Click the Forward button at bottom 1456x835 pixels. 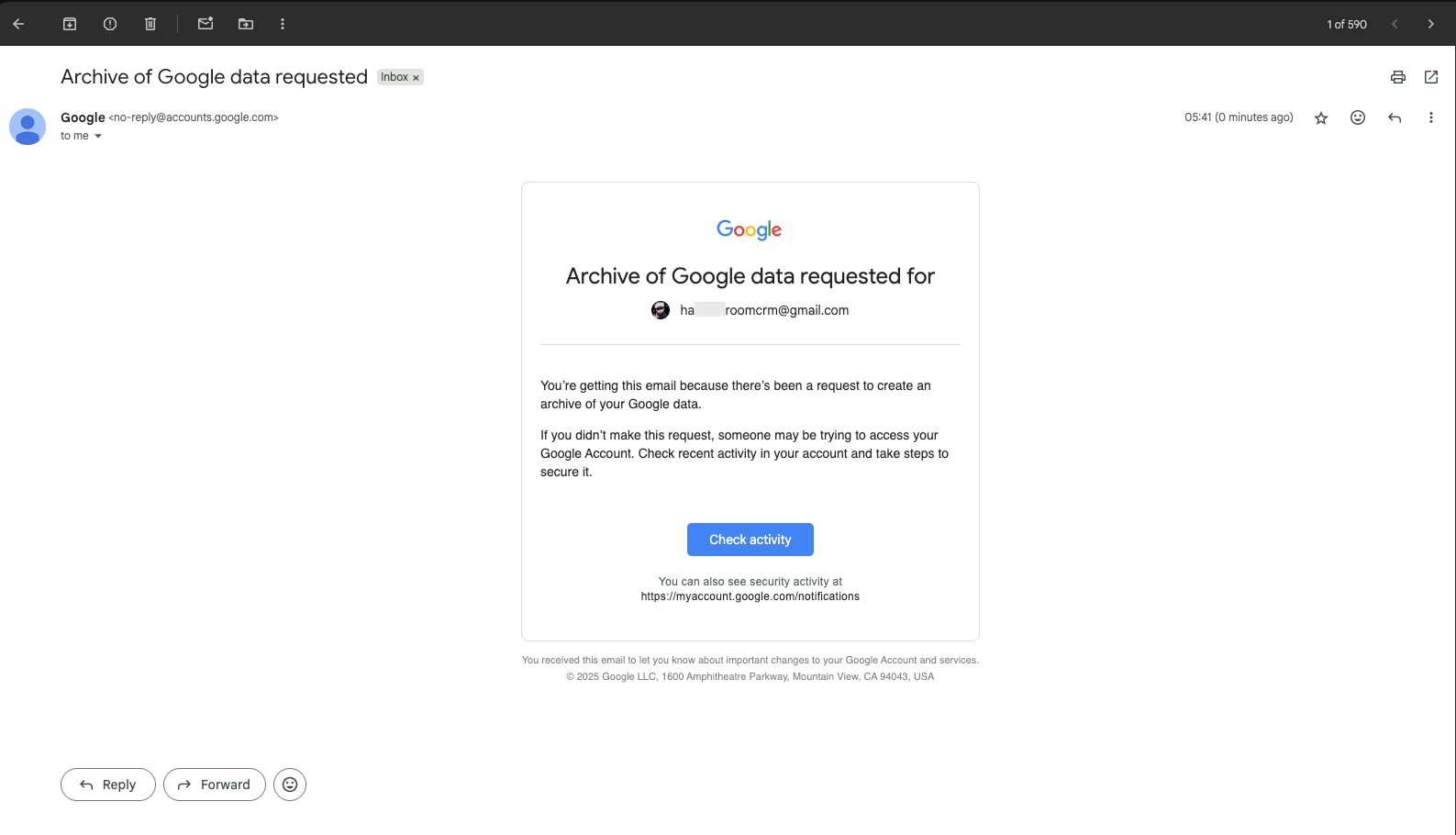pyautogui.click(x=215, y=785)
